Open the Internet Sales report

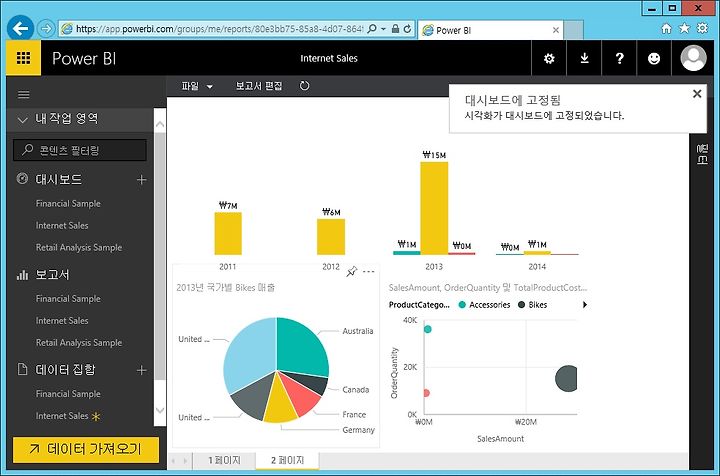62,320
